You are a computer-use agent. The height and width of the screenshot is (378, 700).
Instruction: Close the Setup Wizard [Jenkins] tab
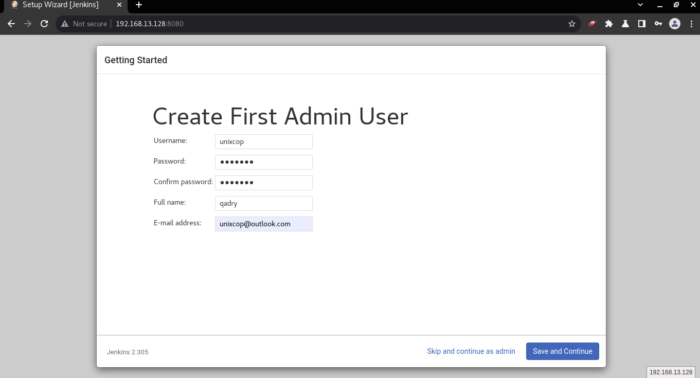pos(119,5)
